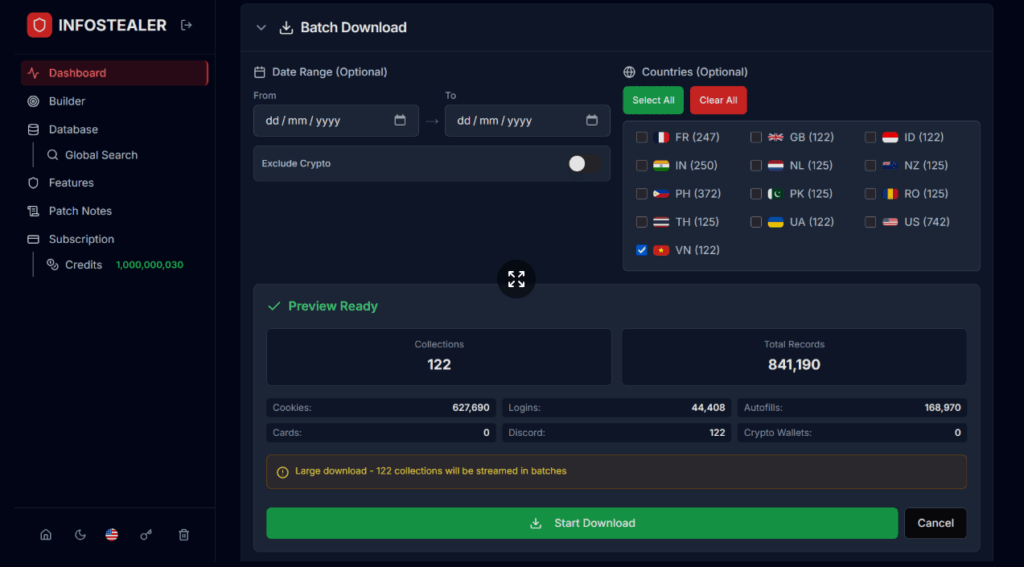Collapse the Batch Download section chevron
This screenshot has height=567, width=1024.
261,28
